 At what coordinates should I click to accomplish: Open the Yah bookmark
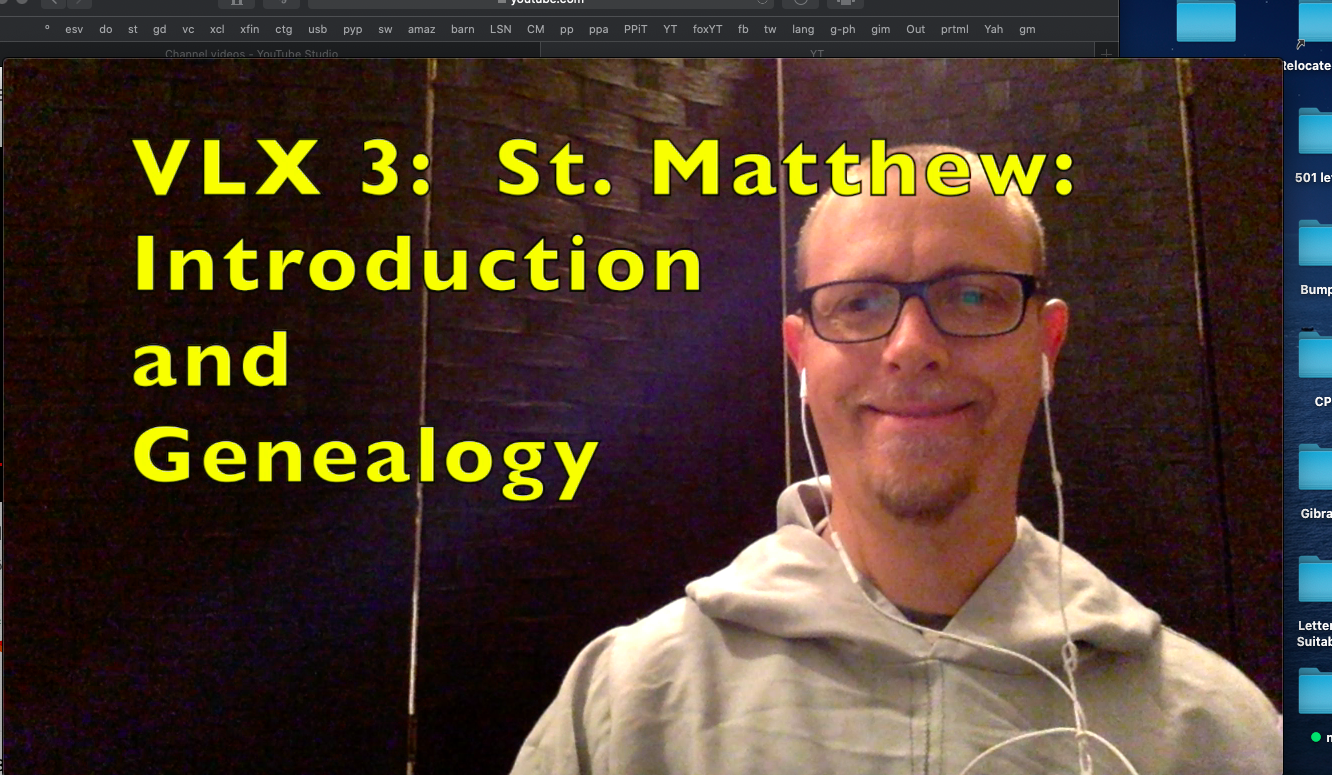pos(994,29)
